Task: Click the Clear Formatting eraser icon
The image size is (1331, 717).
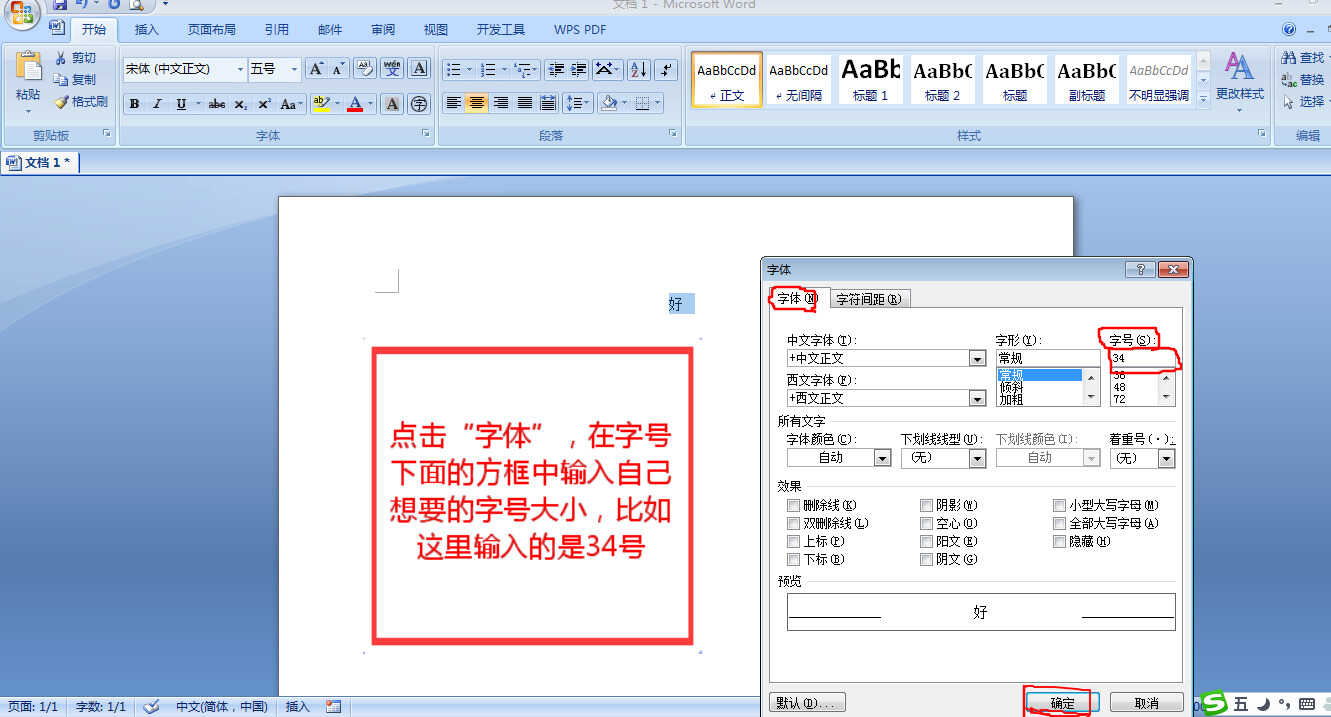Action: 365,69
